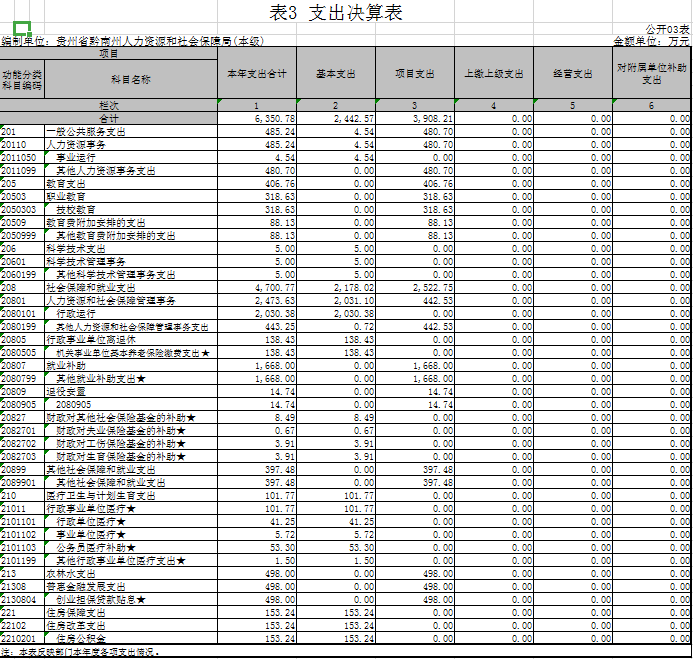Click the title '表3 支出决算表'
Image resolution: width=693 pixels, height=659 pixels.
point(335,12)
